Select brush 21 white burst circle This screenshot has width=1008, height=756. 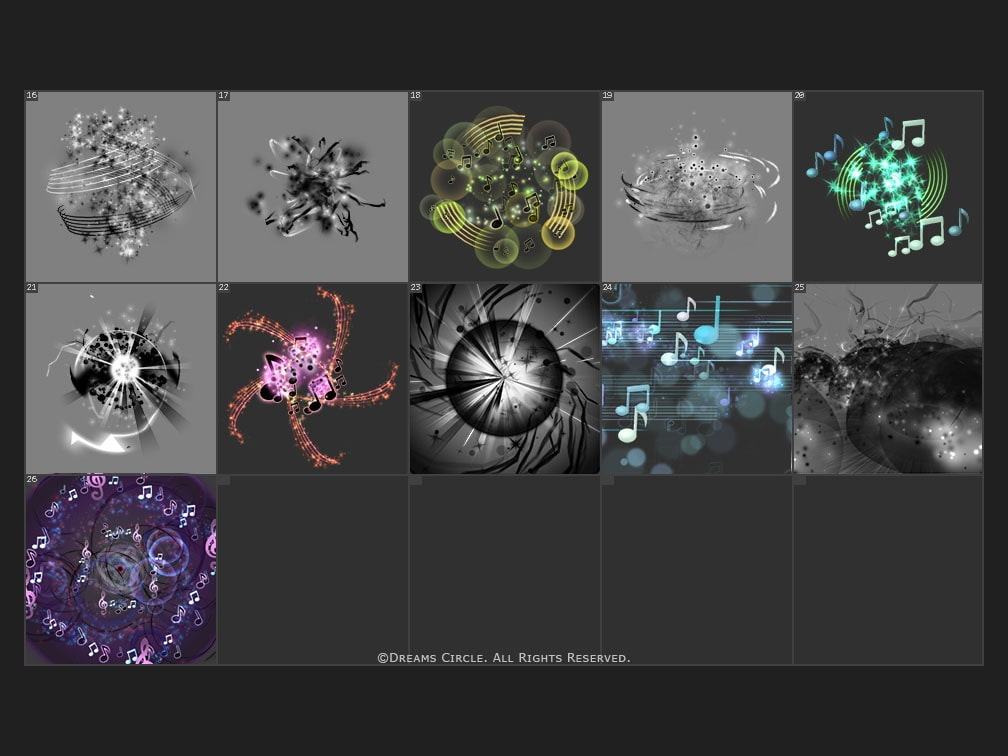coord(121,379)
